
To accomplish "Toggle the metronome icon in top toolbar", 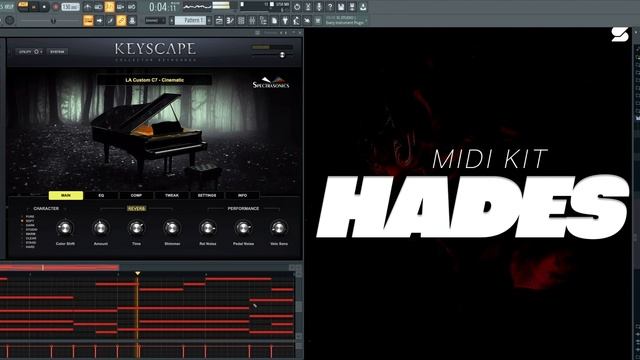I will tap(87, 7).
